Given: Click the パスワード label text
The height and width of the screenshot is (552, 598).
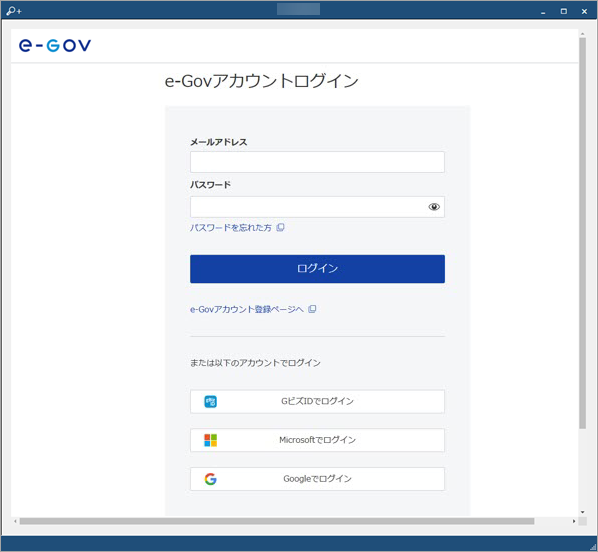Looking at the screenshot, I should pos(211,185).
